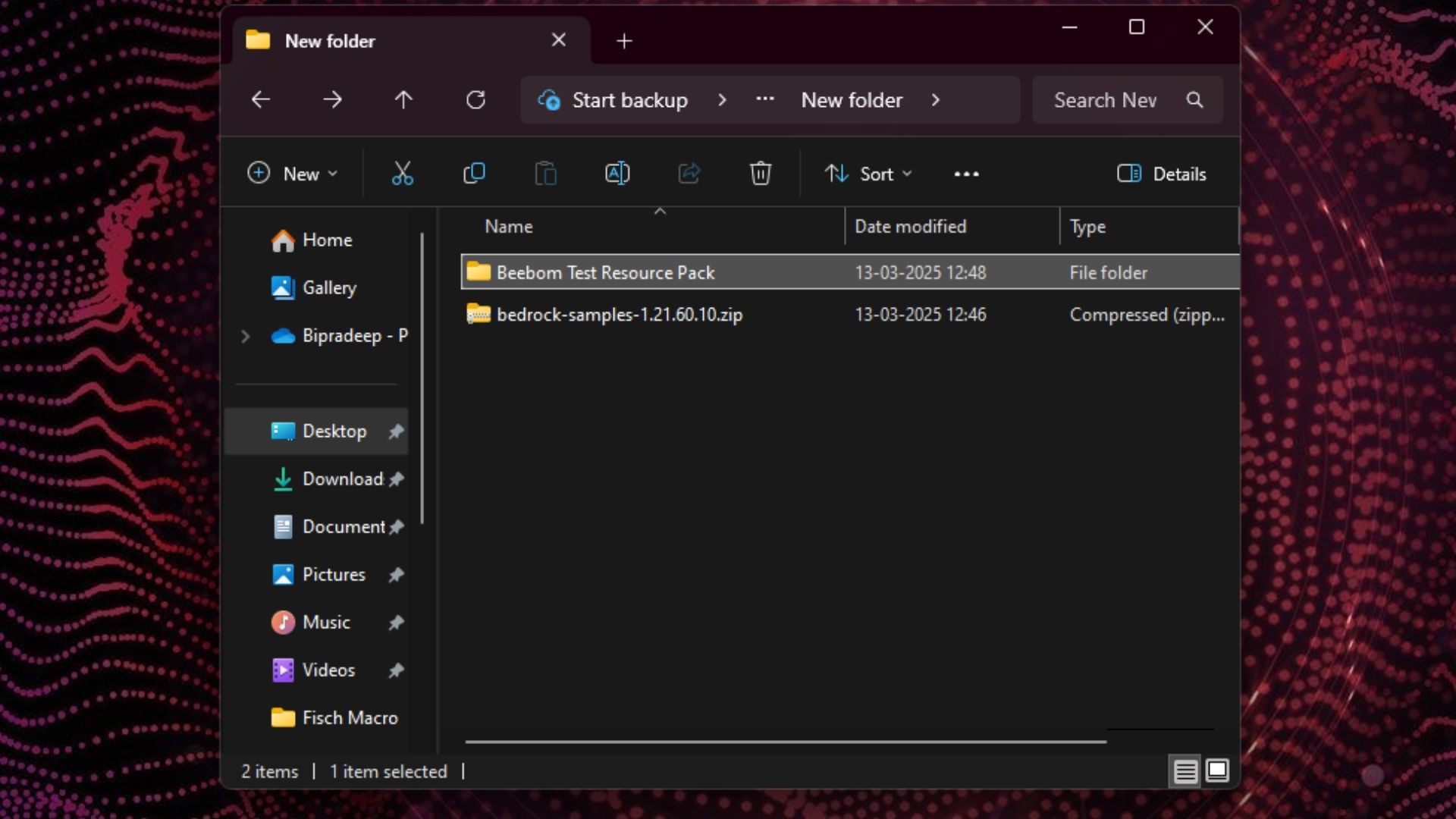The image size is (1456, 819).
Task: Expand the Bipradeep OneDrive tree node
Action: click(x=245, y=335)
